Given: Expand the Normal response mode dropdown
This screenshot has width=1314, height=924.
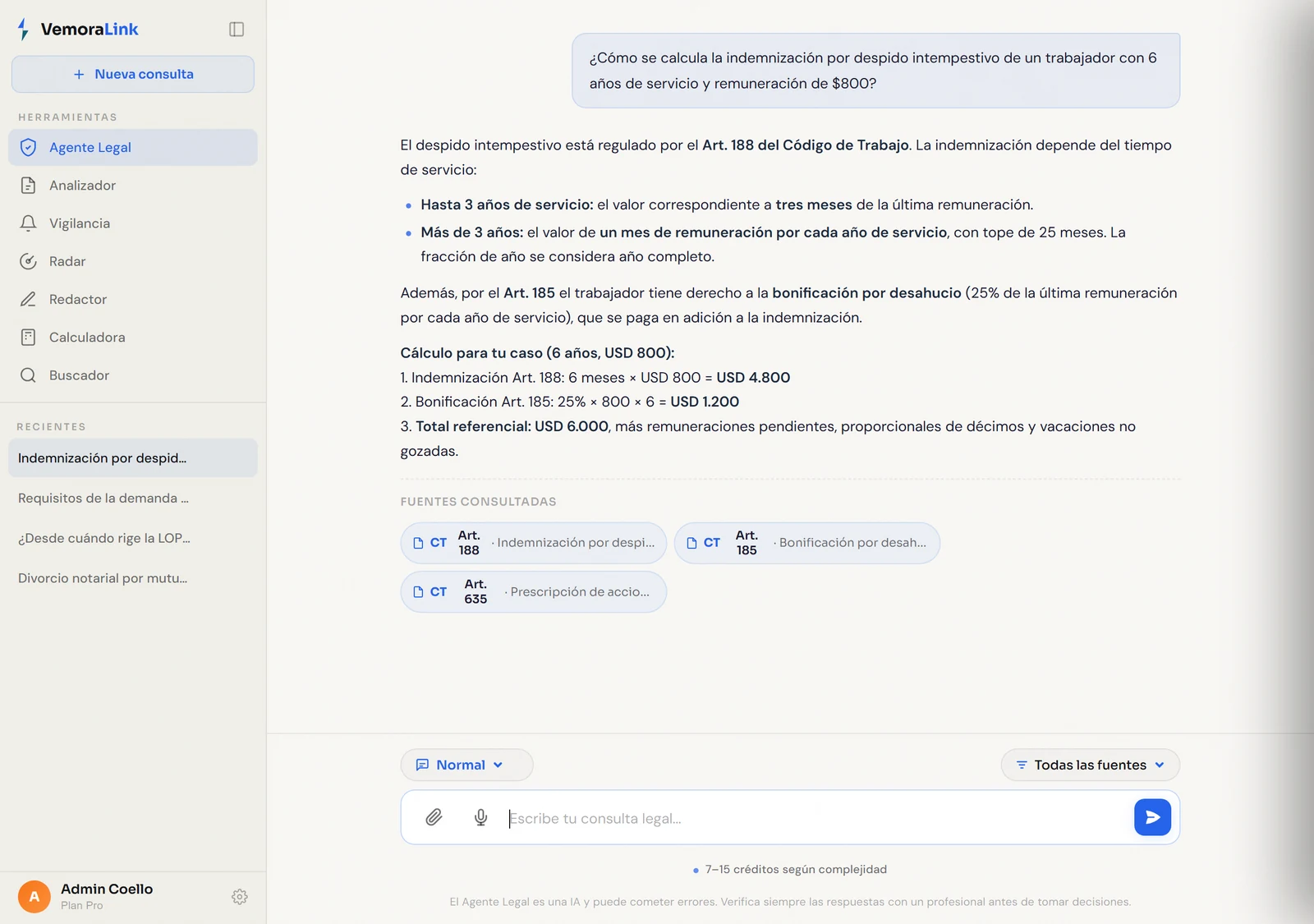Looking at the screenshot, I should (x=466, y=765).
